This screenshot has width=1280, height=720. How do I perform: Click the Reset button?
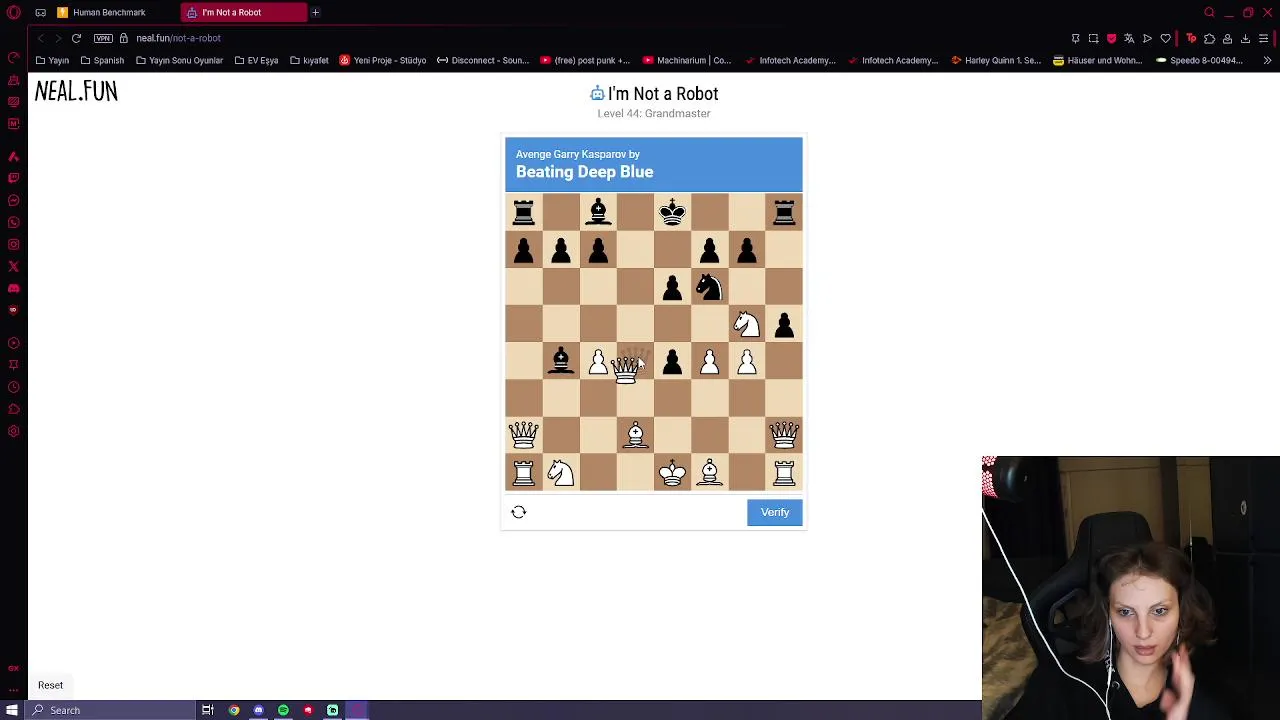50,685
